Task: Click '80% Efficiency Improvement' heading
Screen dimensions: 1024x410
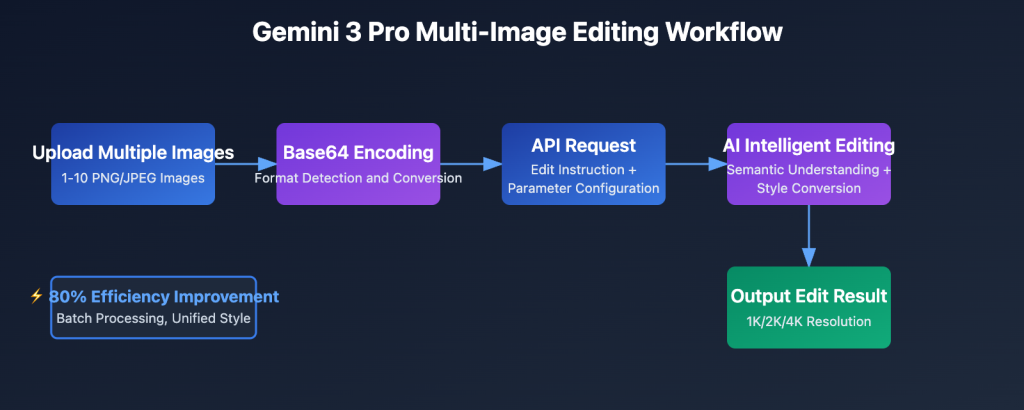Action: point(163,296)
